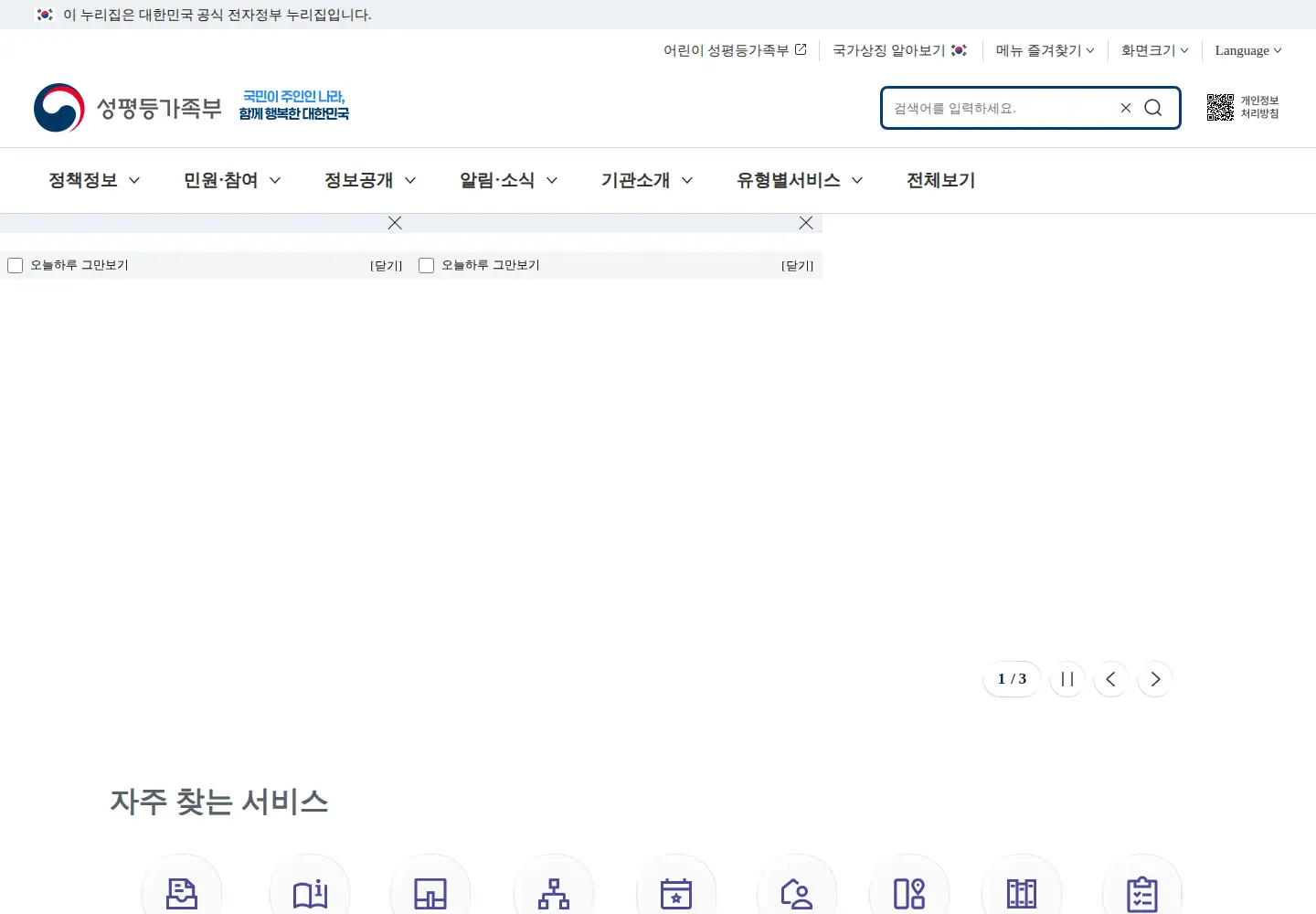Clear the search field with the X icon

tap(1126, 108)
